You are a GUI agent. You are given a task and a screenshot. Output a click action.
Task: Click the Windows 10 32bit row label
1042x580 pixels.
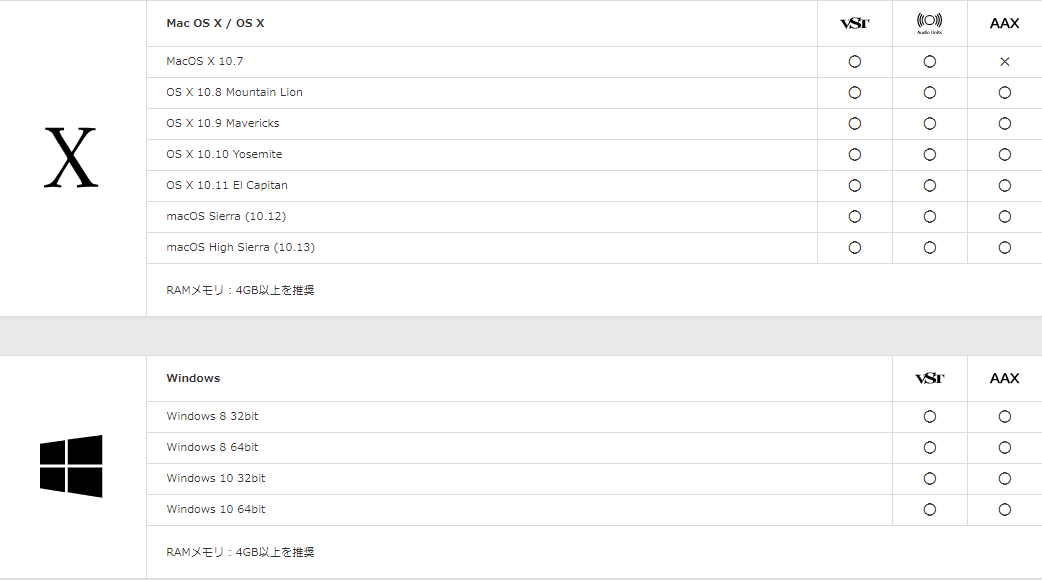point(215,479)
